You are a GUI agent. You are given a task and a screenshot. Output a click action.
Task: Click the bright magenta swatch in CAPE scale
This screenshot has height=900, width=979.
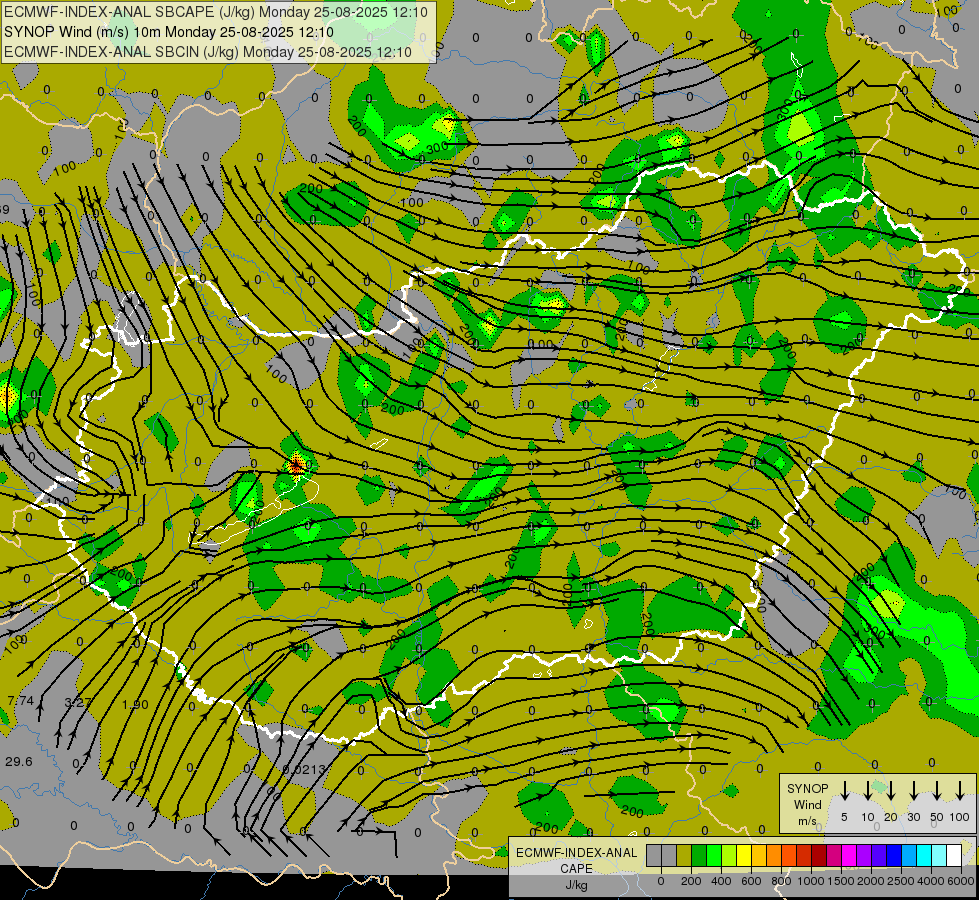849,856
